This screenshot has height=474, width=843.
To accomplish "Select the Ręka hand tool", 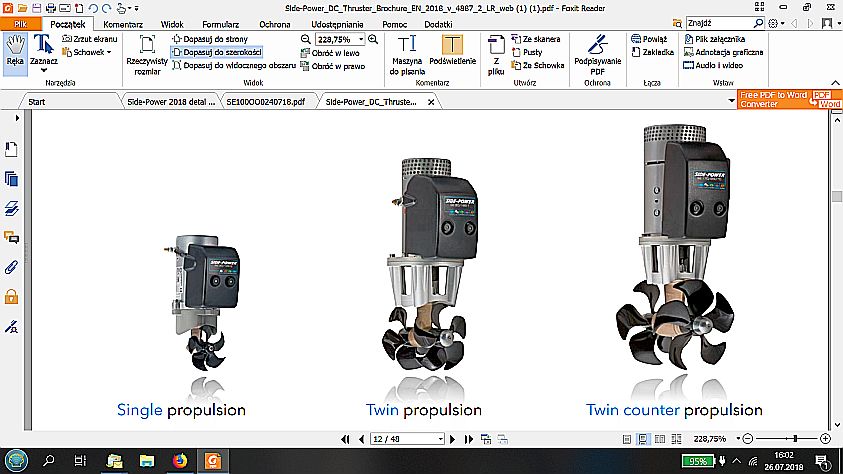I will pyautogui.click(x=15, y=53).
